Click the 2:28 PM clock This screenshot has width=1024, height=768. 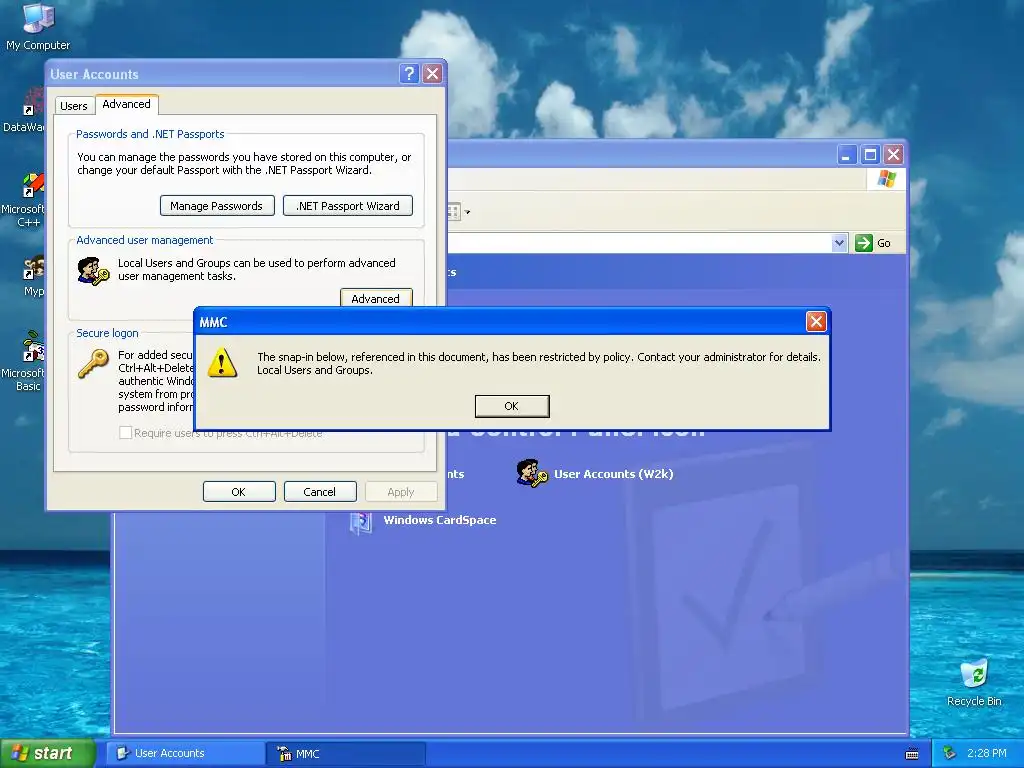987,753
